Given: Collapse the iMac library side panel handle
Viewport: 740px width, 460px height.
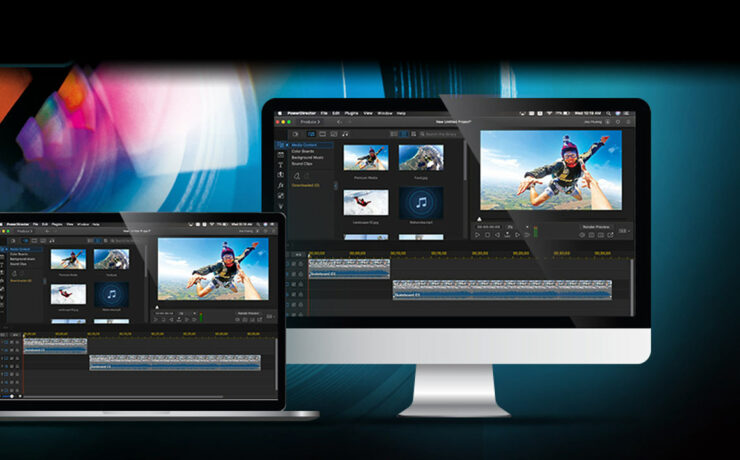Looking at the screenshot, I should point(336,185).
